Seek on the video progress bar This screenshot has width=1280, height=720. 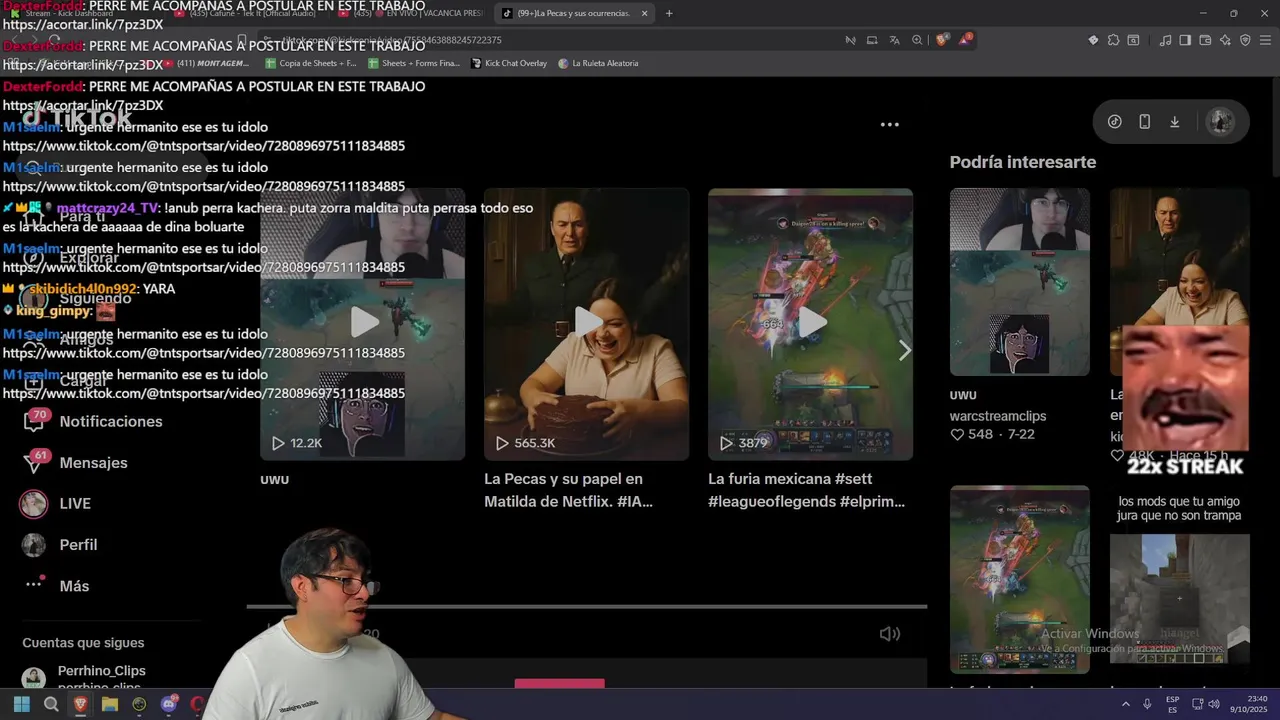[x=586, y=606]
